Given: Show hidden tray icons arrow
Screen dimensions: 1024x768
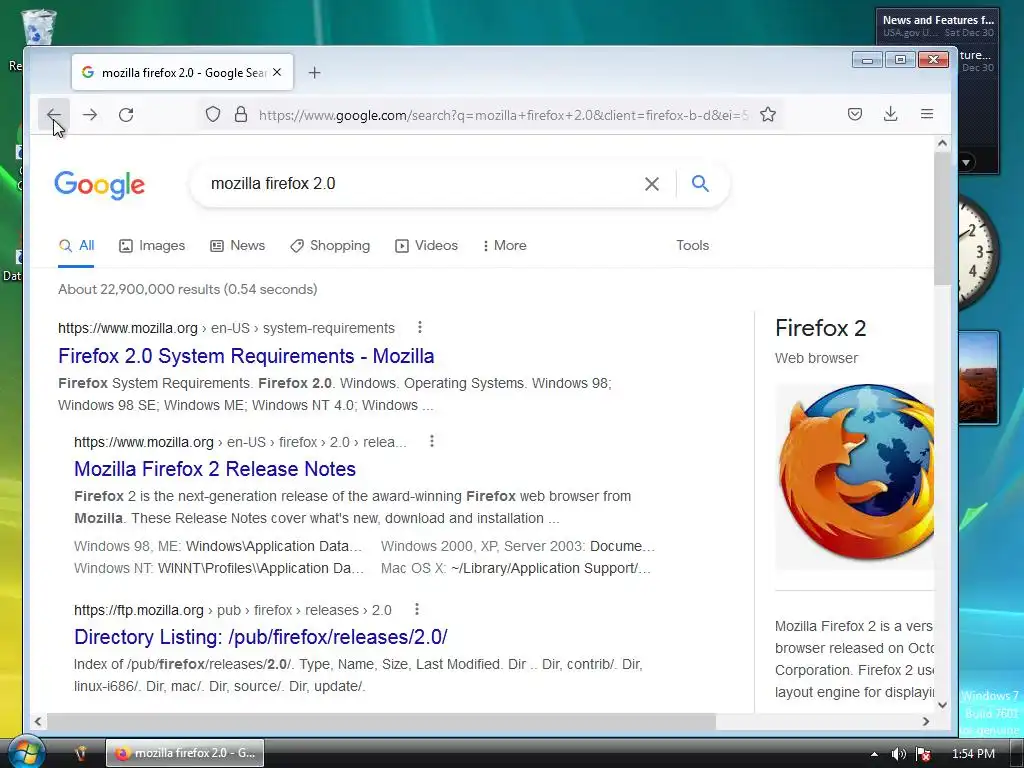Looking at the screenshot, I should [x=874, y=754].
